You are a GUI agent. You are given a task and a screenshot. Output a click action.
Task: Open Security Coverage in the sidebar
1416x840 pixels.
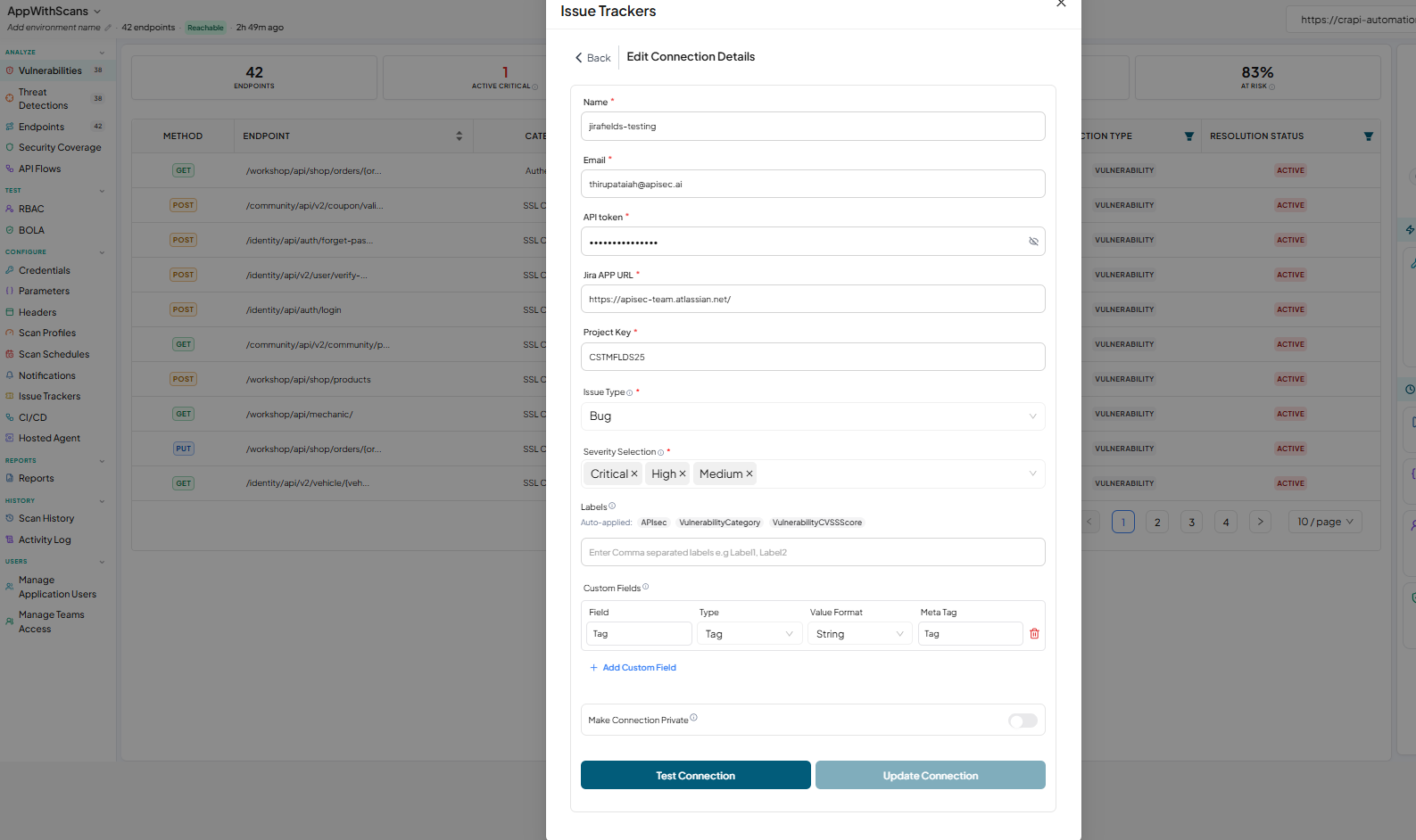coord(60,148)
